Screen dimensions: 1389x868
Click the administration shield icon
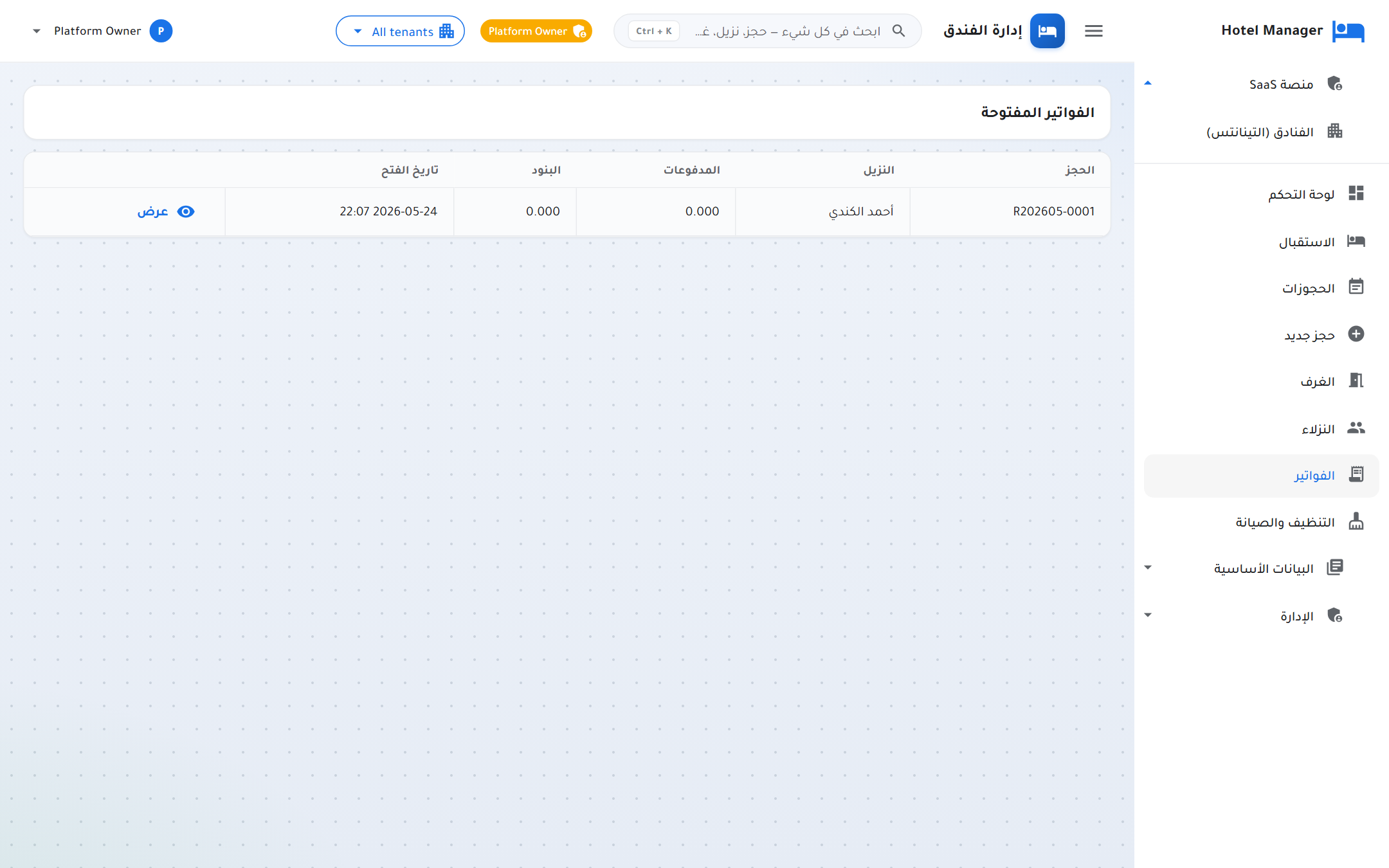[1334, 615]
